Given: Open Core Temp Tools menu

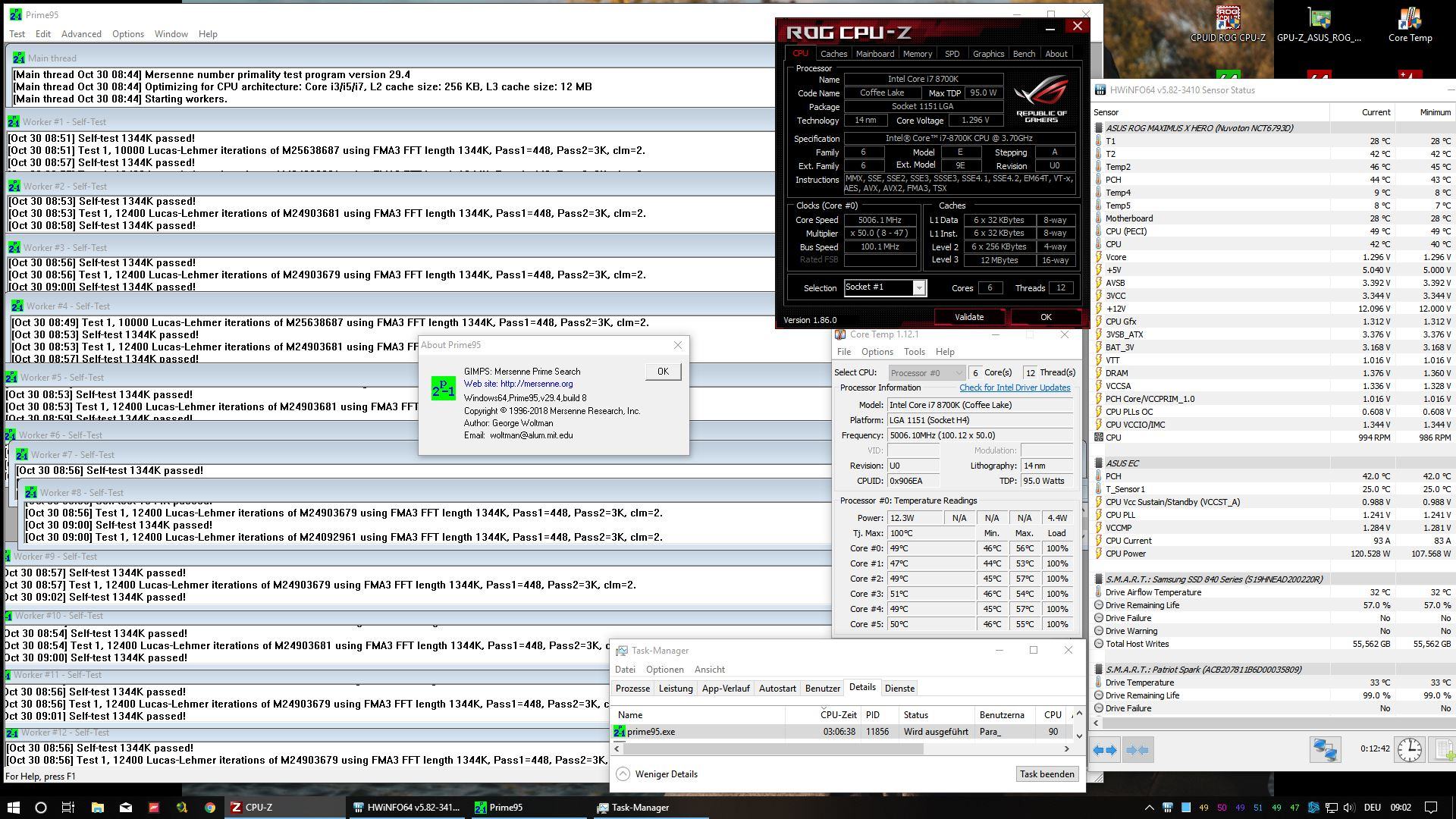Looking at the screenshot, I should click(914, 352).
